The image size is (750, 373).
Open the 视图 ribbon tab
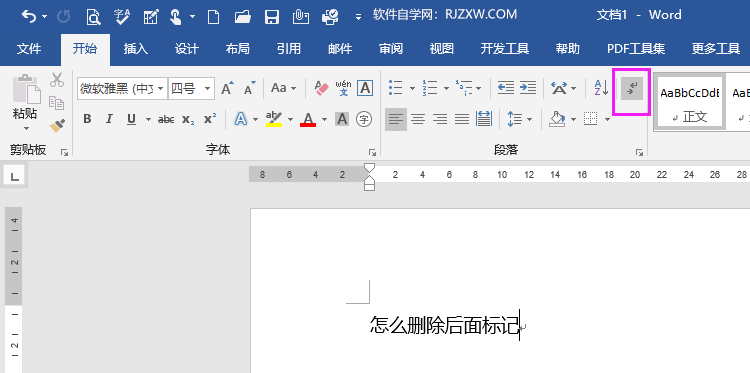point(441,49)
